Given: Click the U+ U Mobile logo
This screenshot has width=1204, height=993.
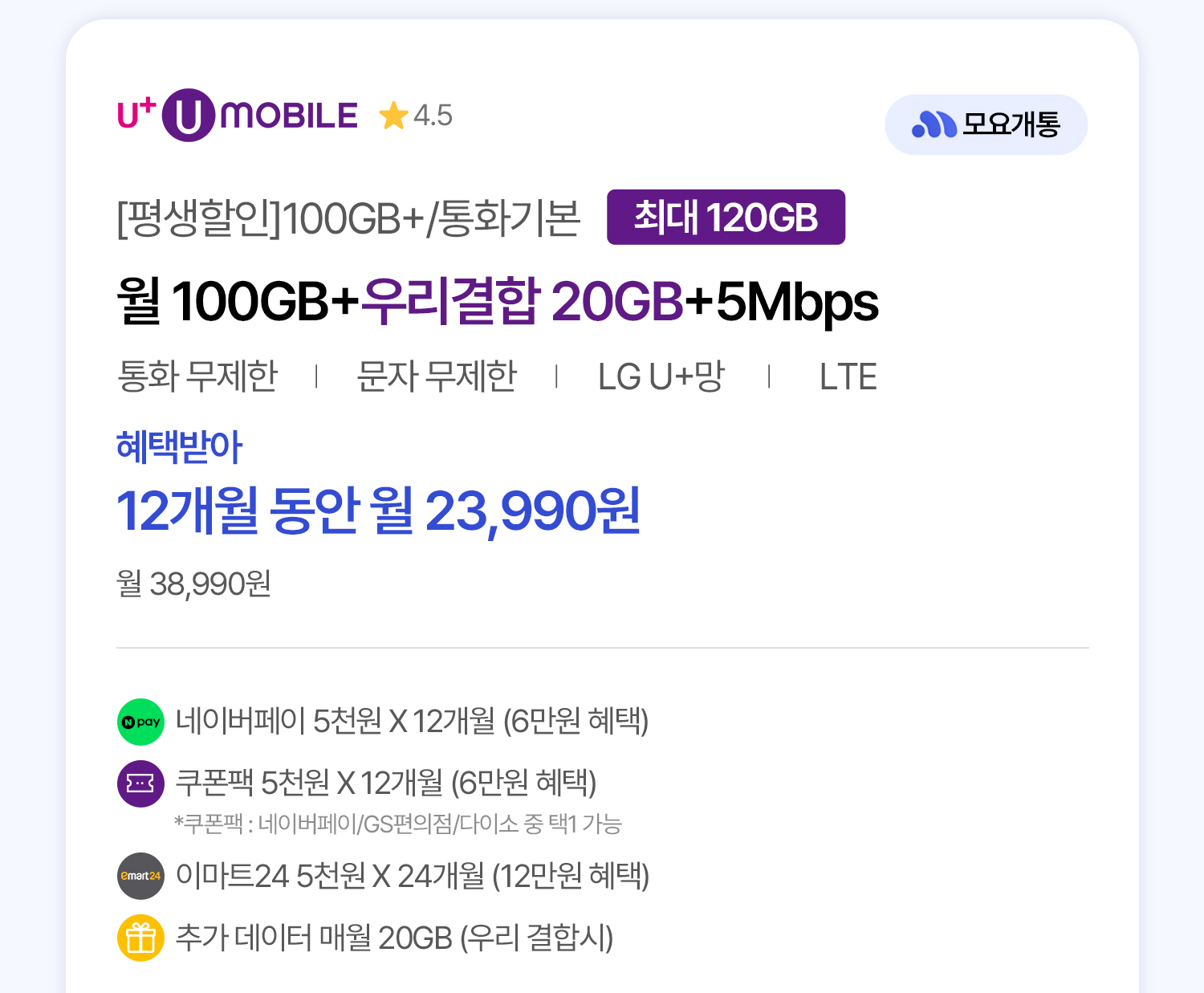Looking at the screenshot, I should [x=238, y=116].
